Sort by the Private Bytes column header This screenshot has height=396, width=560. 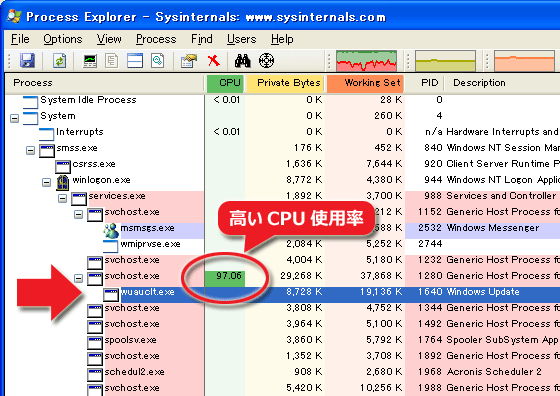285,83
